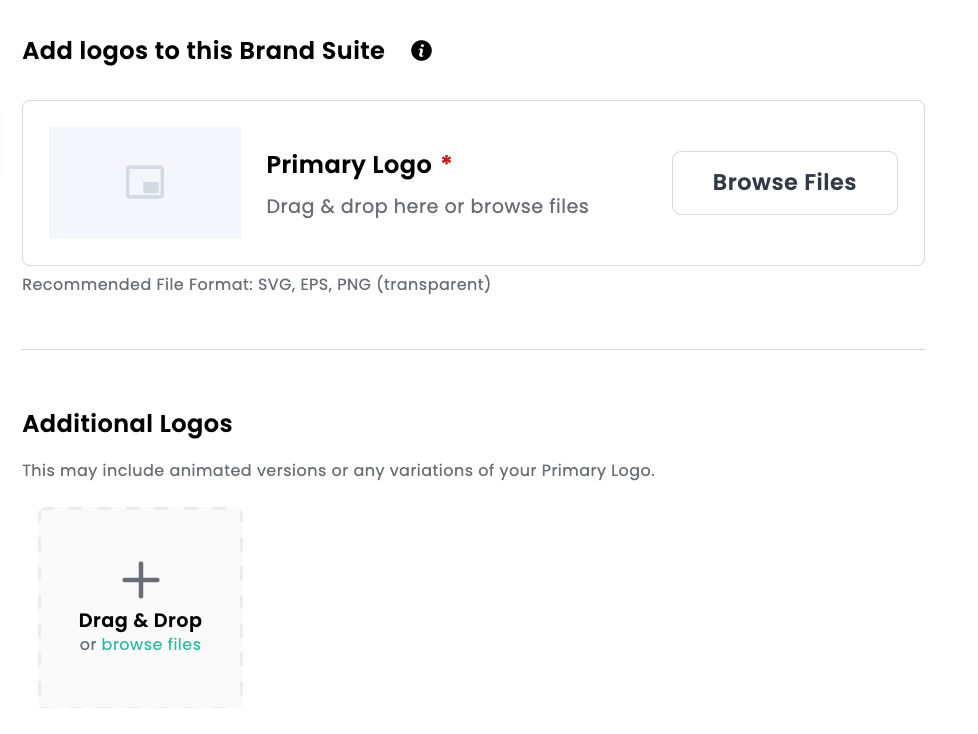
Task: Select the gray Primary Logo preview thumbnail
Action: (145, 183)
